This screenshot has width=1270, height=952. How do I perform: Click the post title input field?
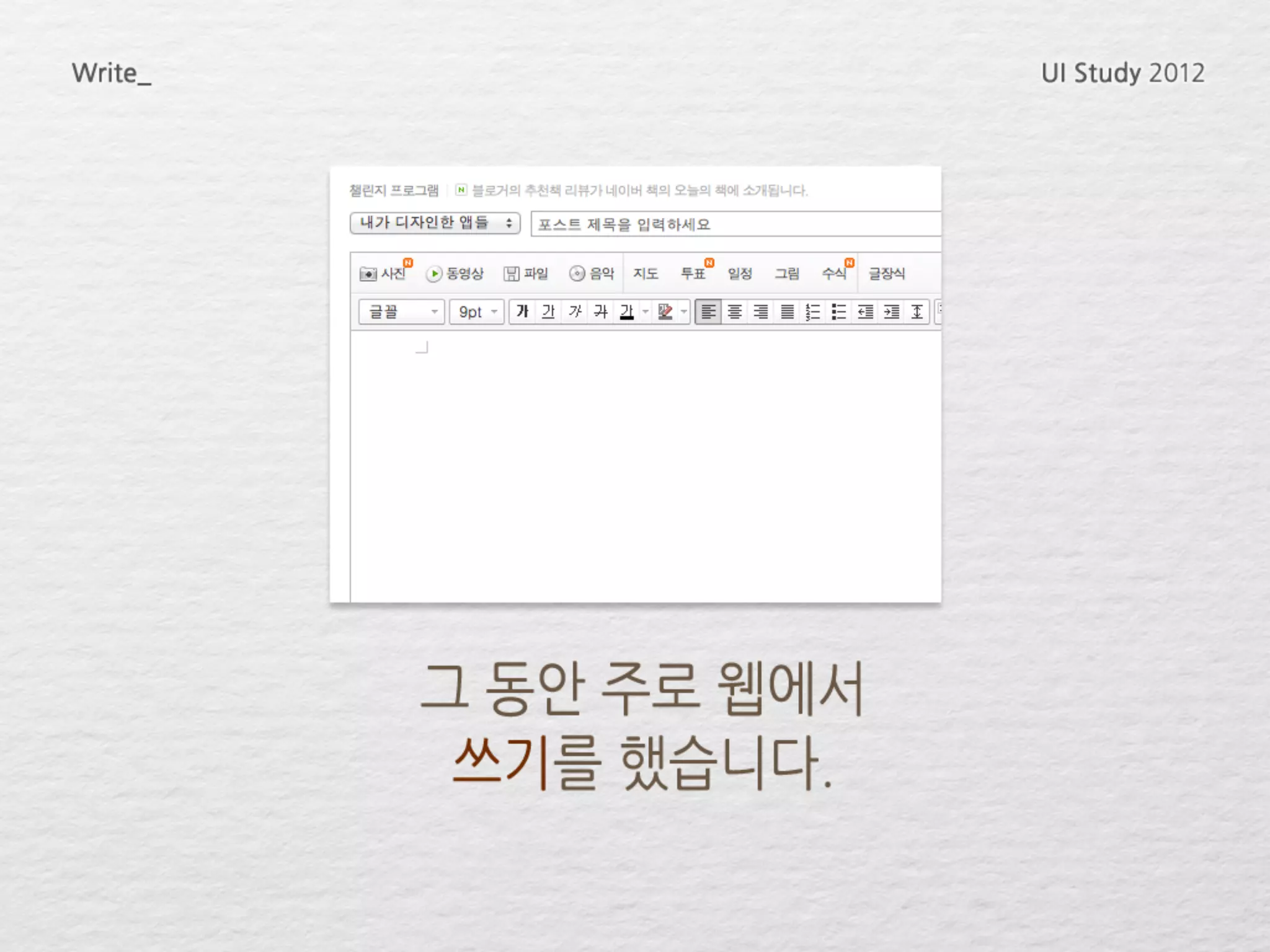tap(736, 224)
